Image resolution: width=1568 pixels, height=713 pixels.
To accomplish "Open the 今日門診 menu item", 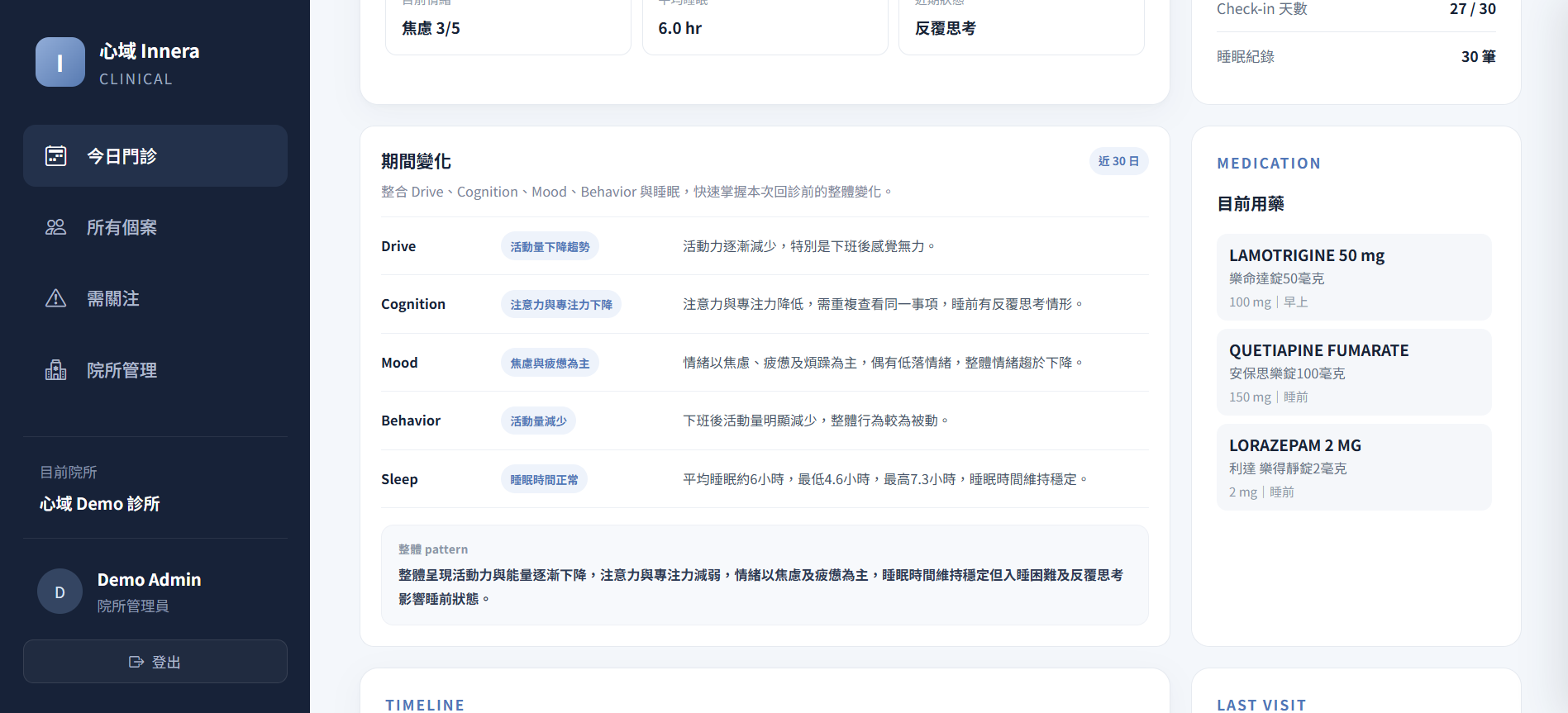I will [155, 155].
